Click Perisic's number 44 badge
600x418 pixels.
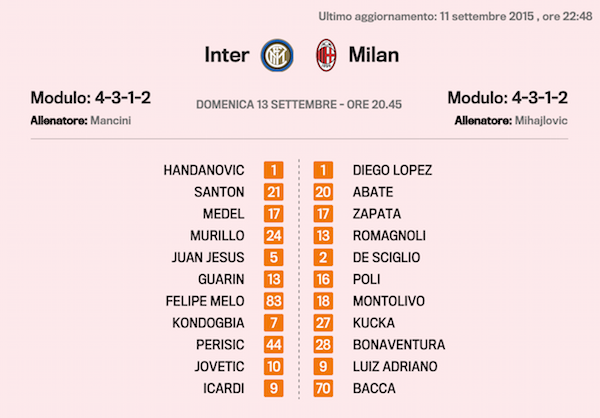(x=274, y=344)
